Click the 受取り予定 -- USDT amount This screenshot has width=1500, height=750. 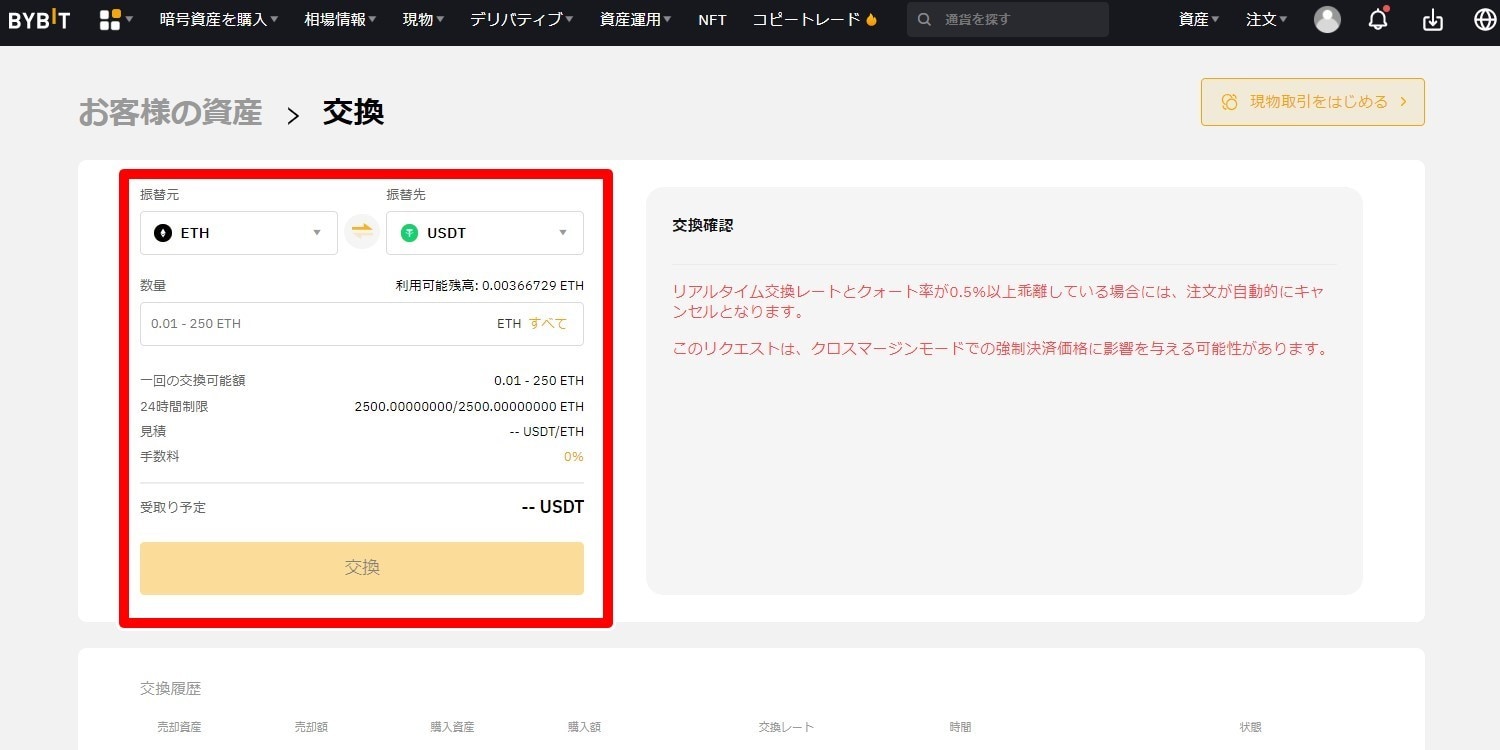tap(553, 507)
